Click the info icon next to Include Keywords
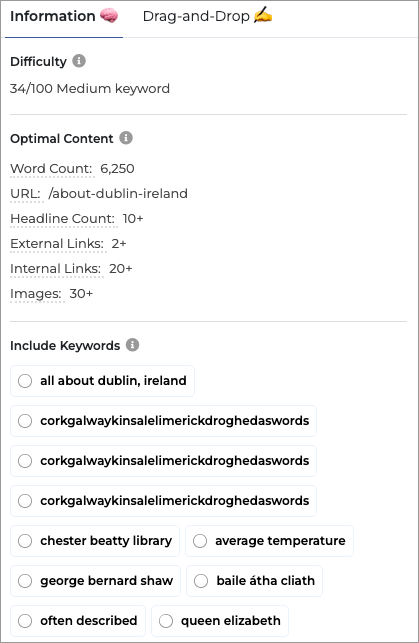Screen dimensions: 419x643 (x=132, y=345)
